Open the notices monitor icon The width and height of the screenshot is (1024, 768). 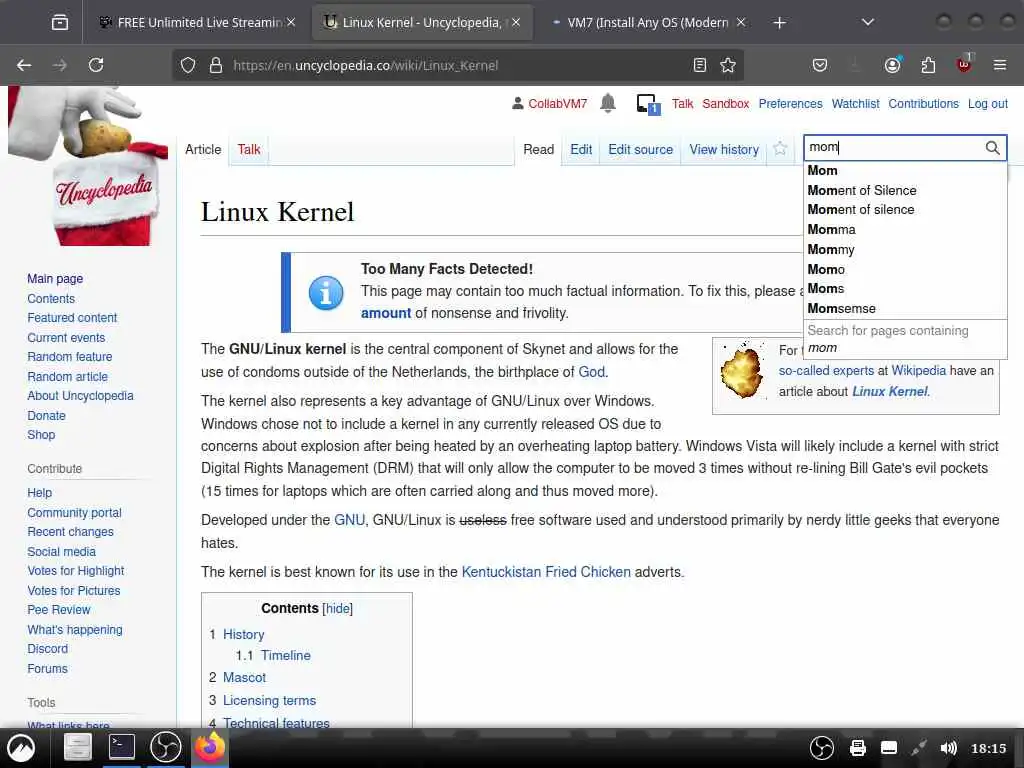[x=648, y=104]
